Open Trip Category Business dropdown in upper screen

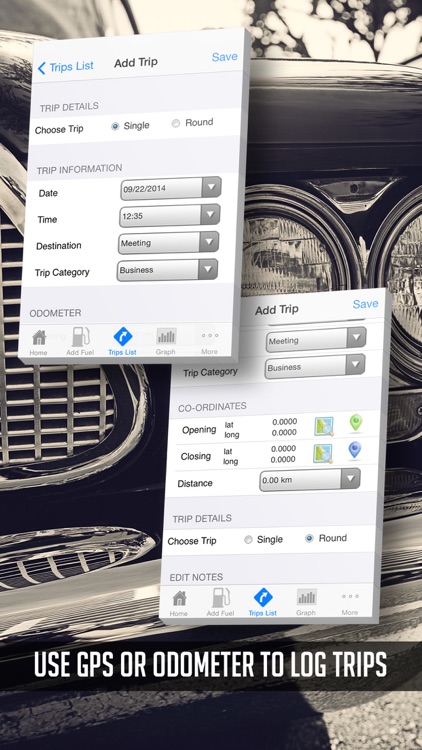pyautogui.click(x=167, y=270)
